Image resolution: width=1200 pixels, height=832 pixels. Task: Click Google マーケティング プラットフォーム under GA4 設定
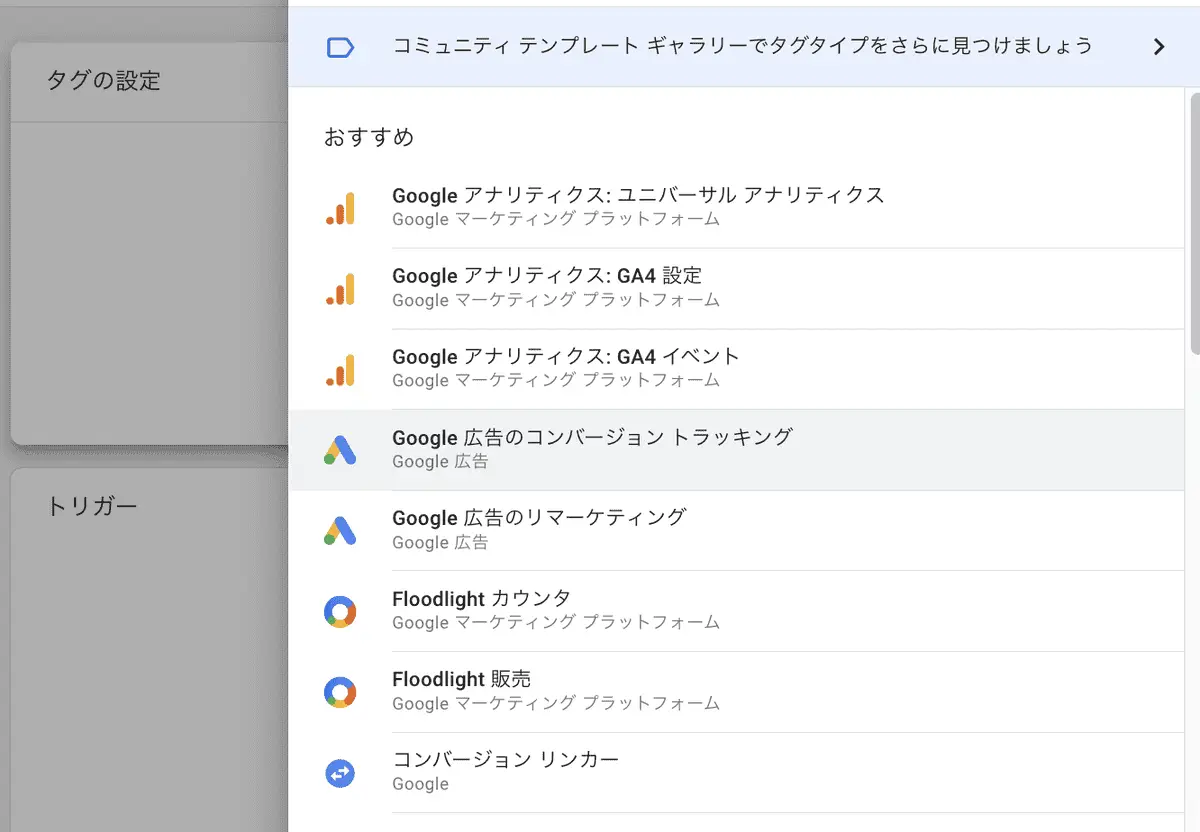pyautogui.click(x=556, y=300)
